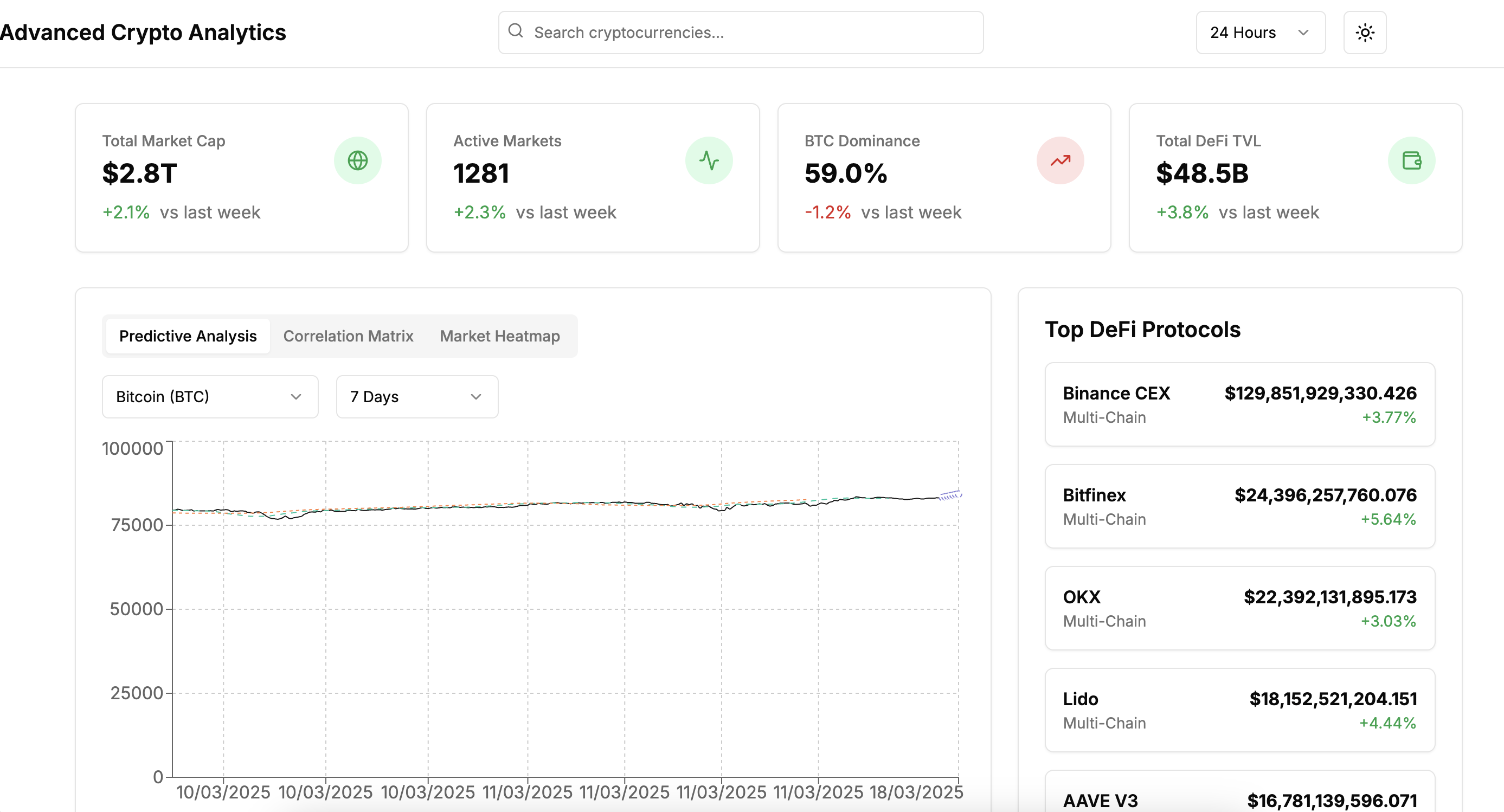Toggle light/dark theme sun button
This screenshot has width=1504, height=812.
(x=1365, y=33)
